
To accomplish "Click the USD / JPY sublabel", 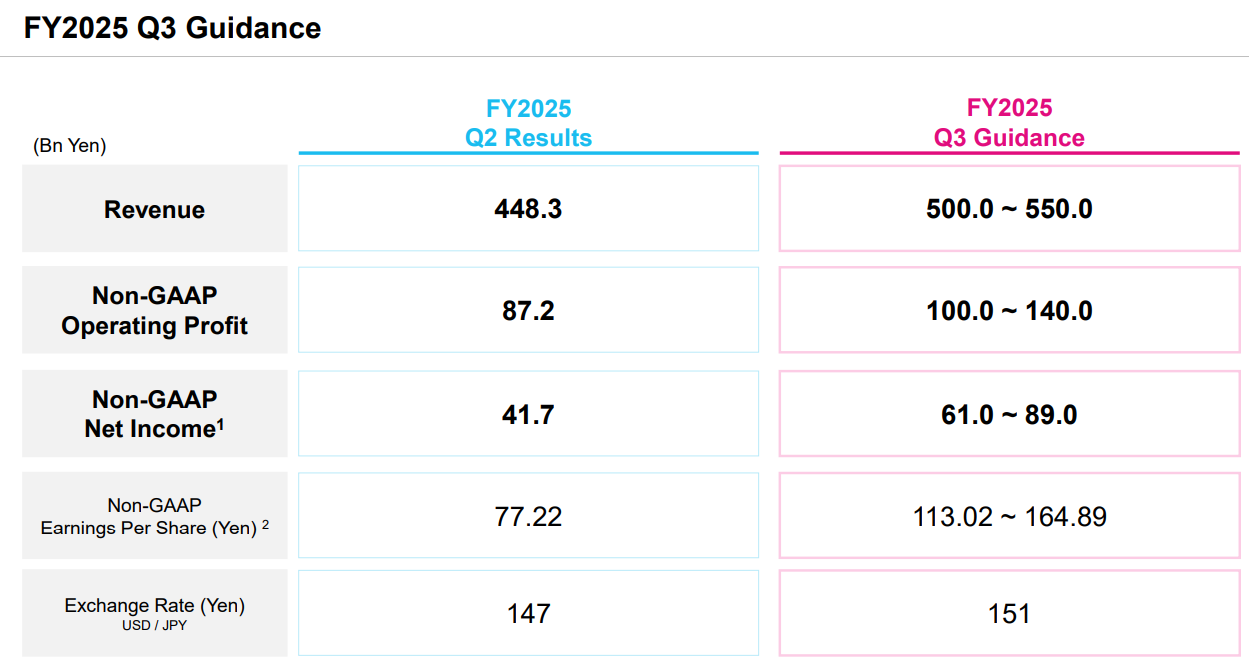I will point(154,626).
